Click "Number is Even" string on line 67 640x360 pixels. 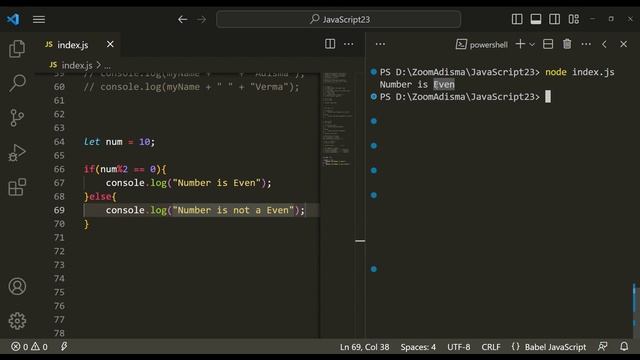[x=217, y=183]
